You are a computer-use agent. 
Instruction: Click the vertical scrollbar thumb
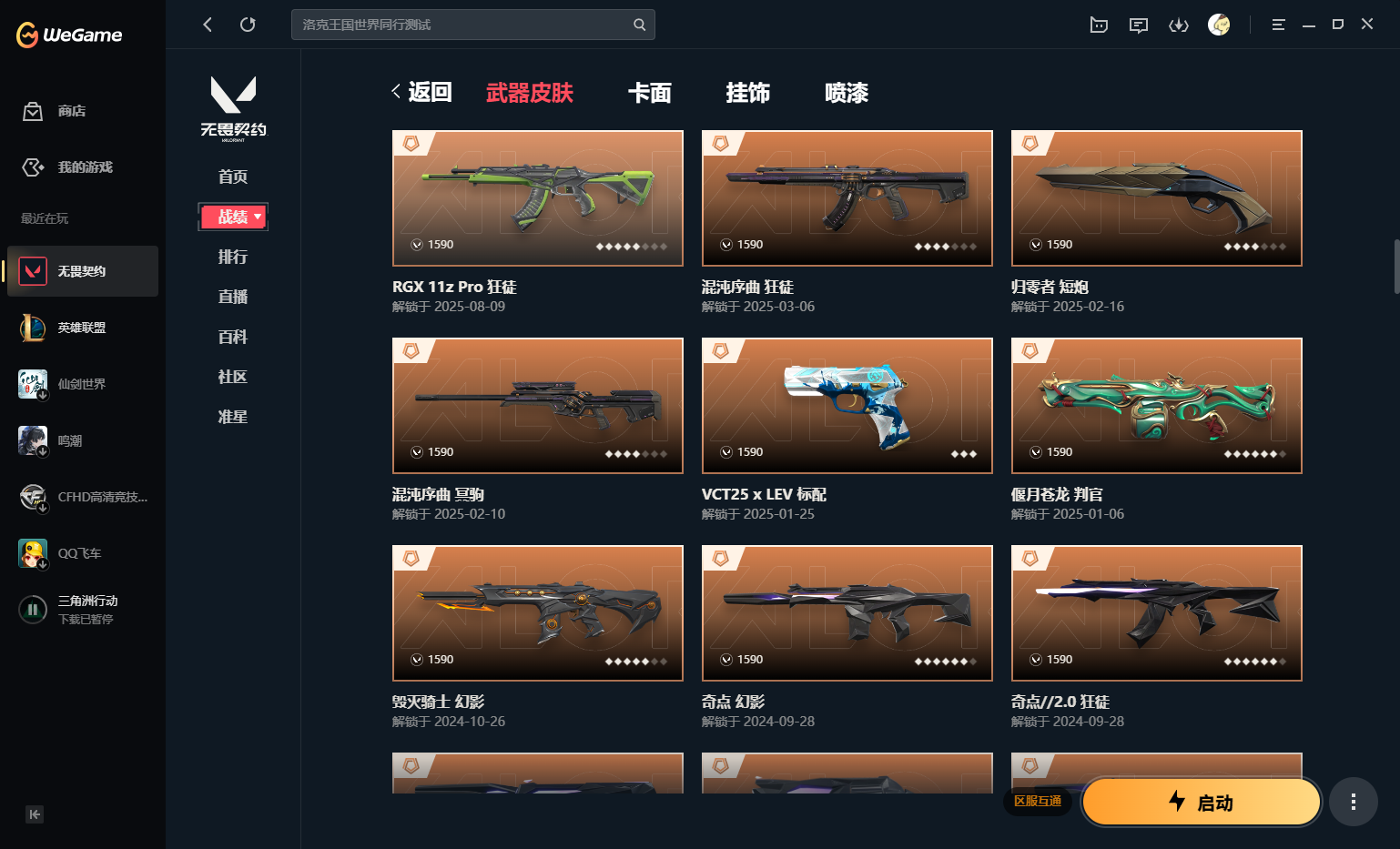point(1396,266)
